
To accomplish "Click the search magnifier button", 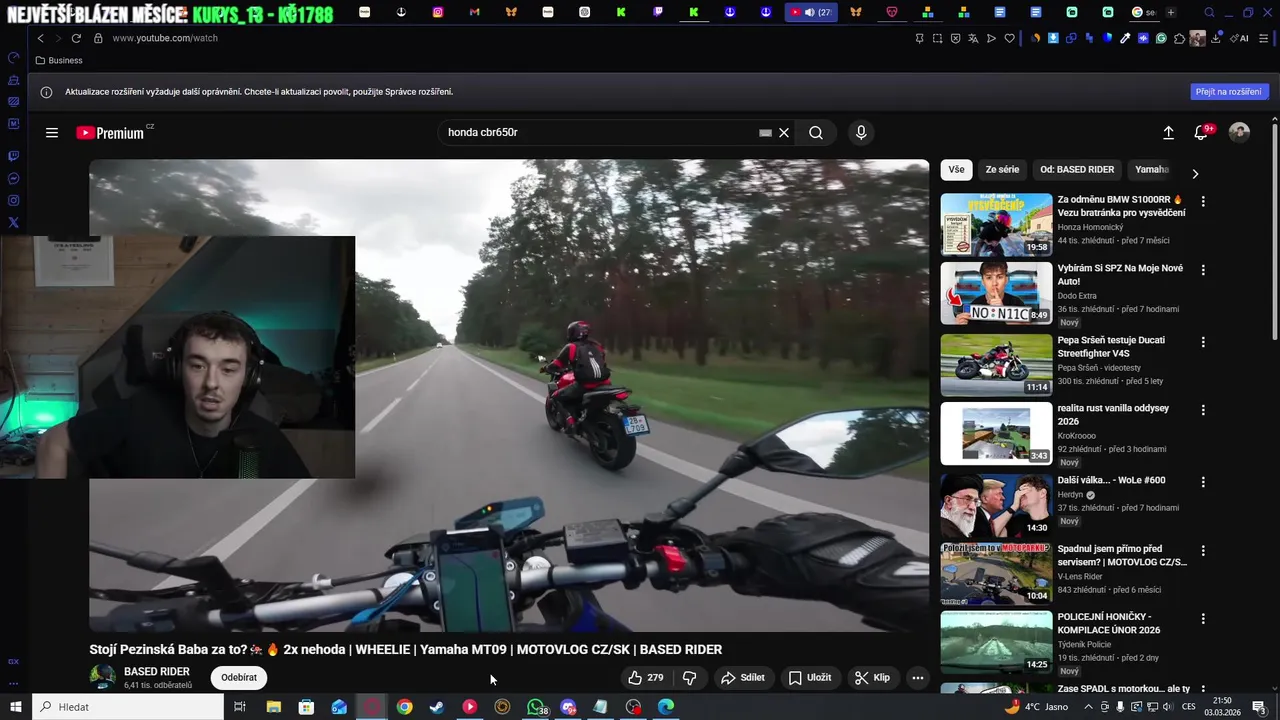I will point(816,132).
